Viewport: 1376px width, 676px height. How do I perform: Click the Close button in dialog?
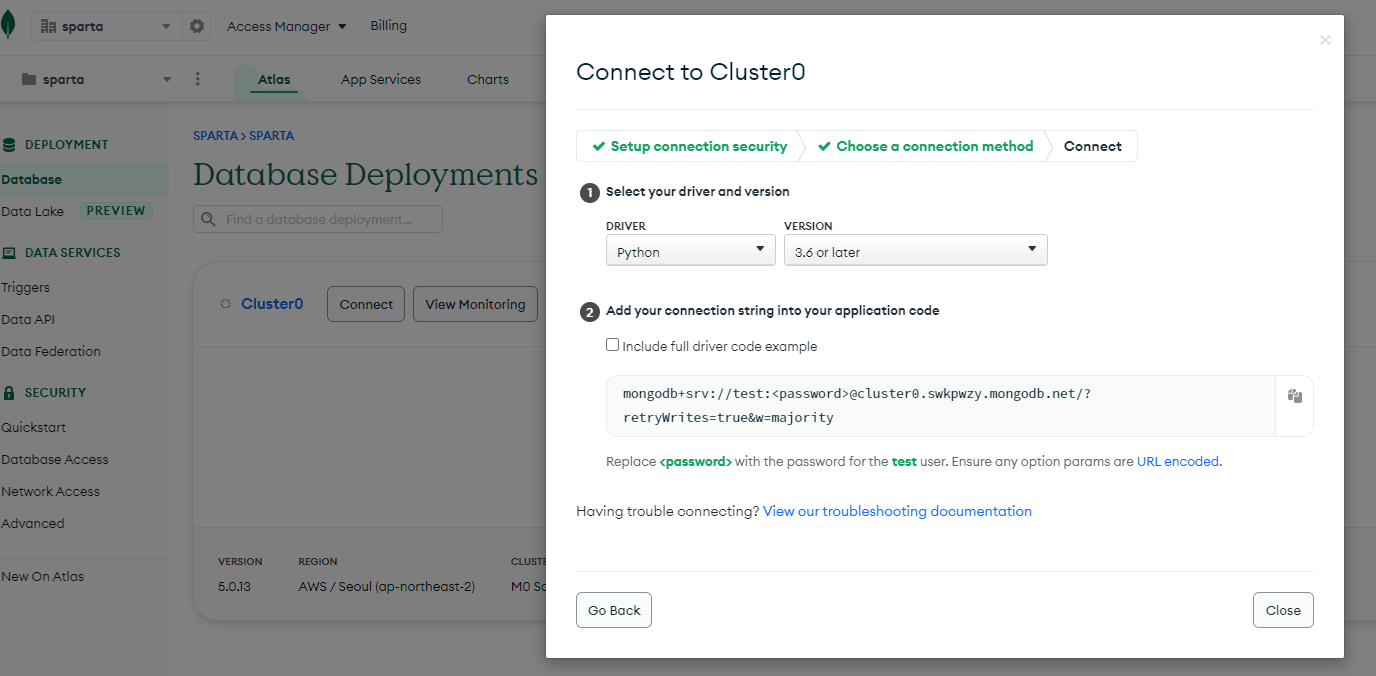(x=1283, y=610)
